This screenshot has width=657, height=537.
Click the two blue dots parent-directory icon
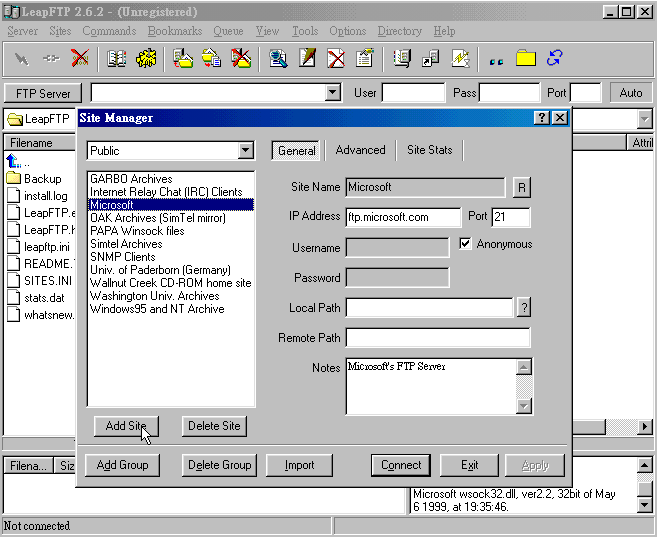[497, 62]
